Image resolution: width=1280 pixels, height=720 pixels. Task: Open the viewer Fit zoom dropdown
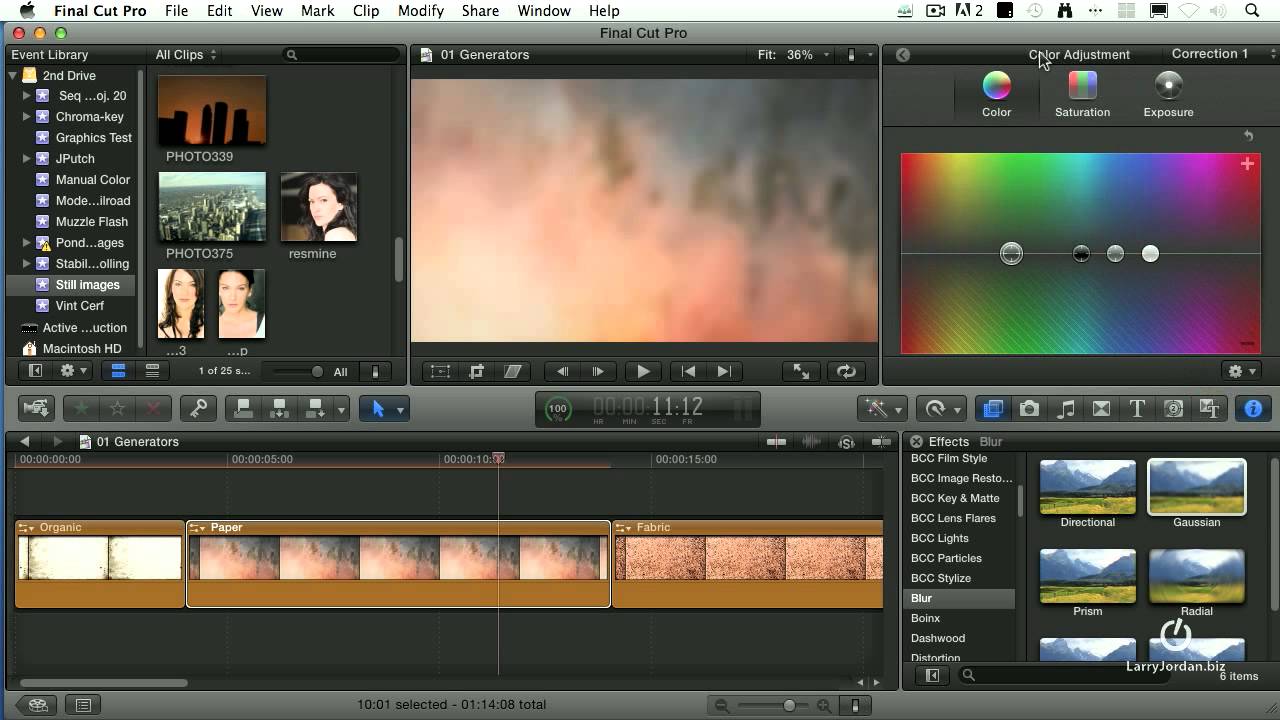[795, 55]
